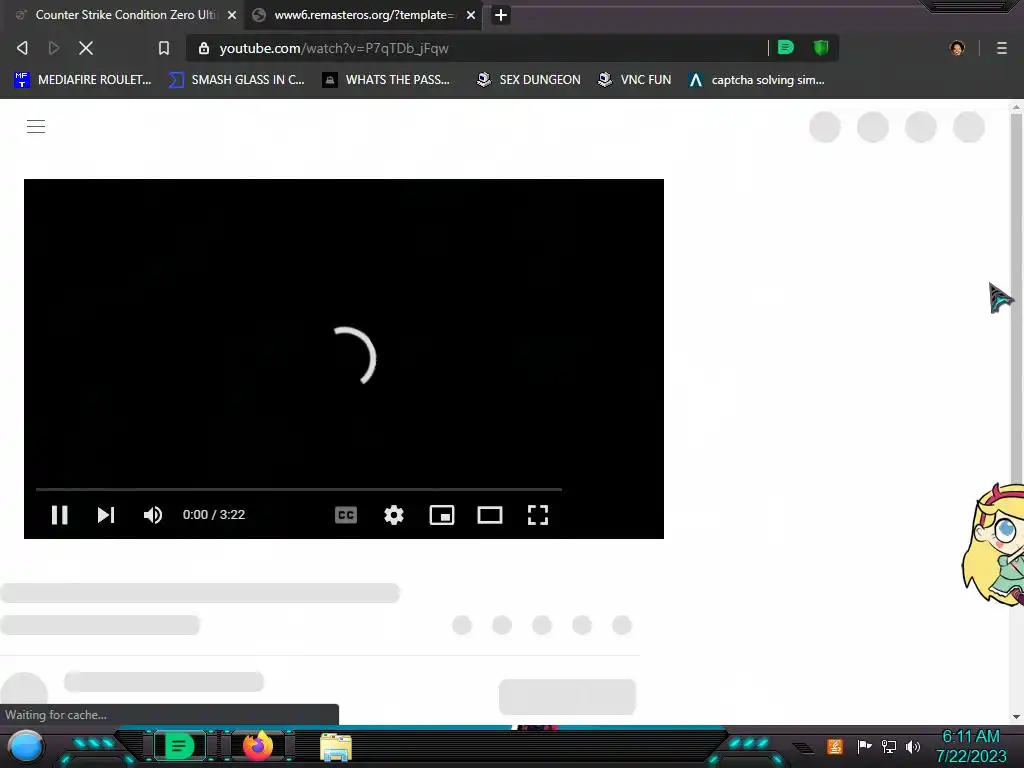This screenshot has height=768, width=1024.
Task: Pause the YouTube video
Action: (x=59, y=515)
